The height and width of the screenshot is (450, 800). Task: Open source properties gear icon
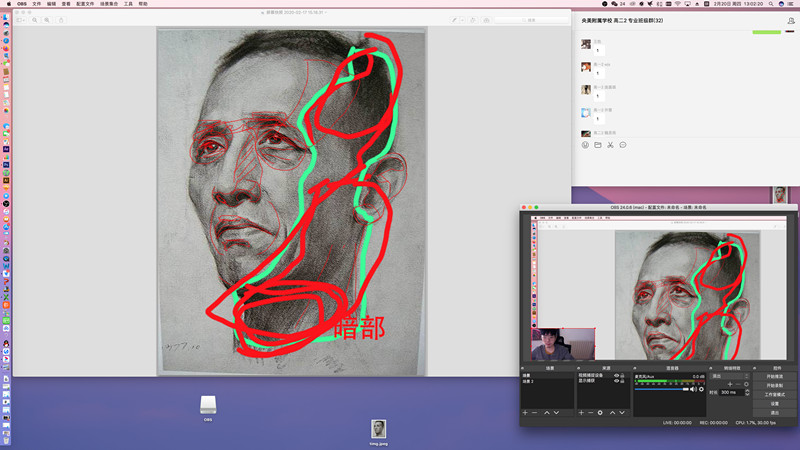(600, 413)
